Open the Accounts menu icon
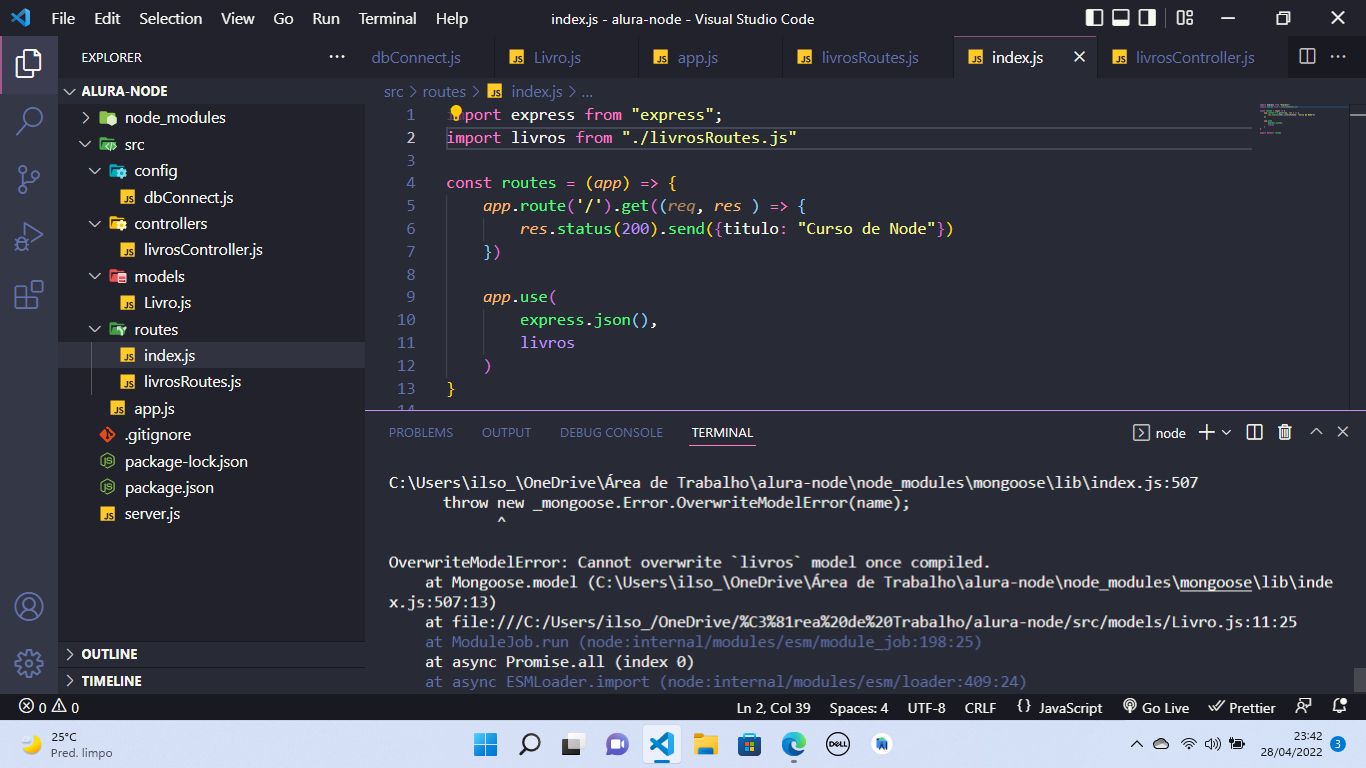1366x768 pixels. tap(29, 606)
